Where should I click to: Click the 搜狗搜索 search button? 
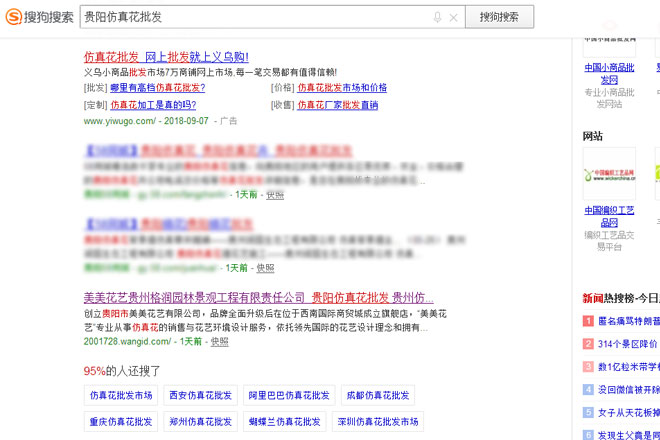tap(499, 17)
